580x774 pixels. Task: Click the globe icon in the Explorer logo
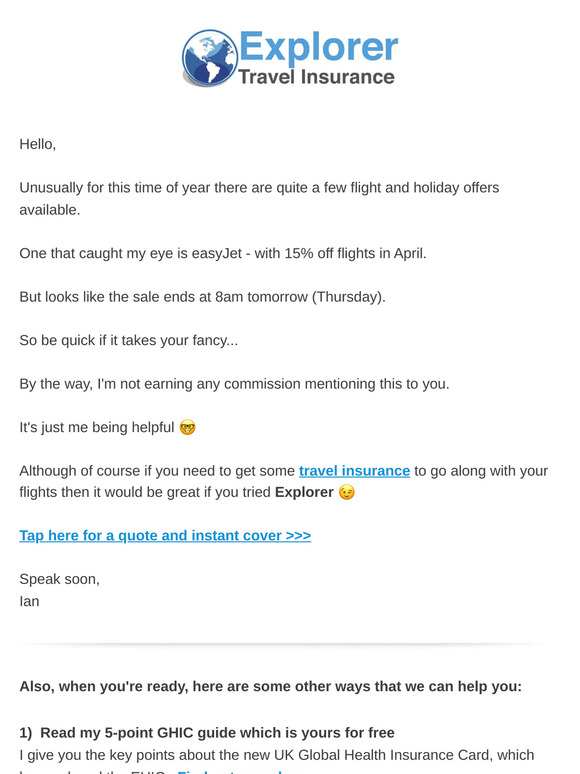[x=210, y=58]
